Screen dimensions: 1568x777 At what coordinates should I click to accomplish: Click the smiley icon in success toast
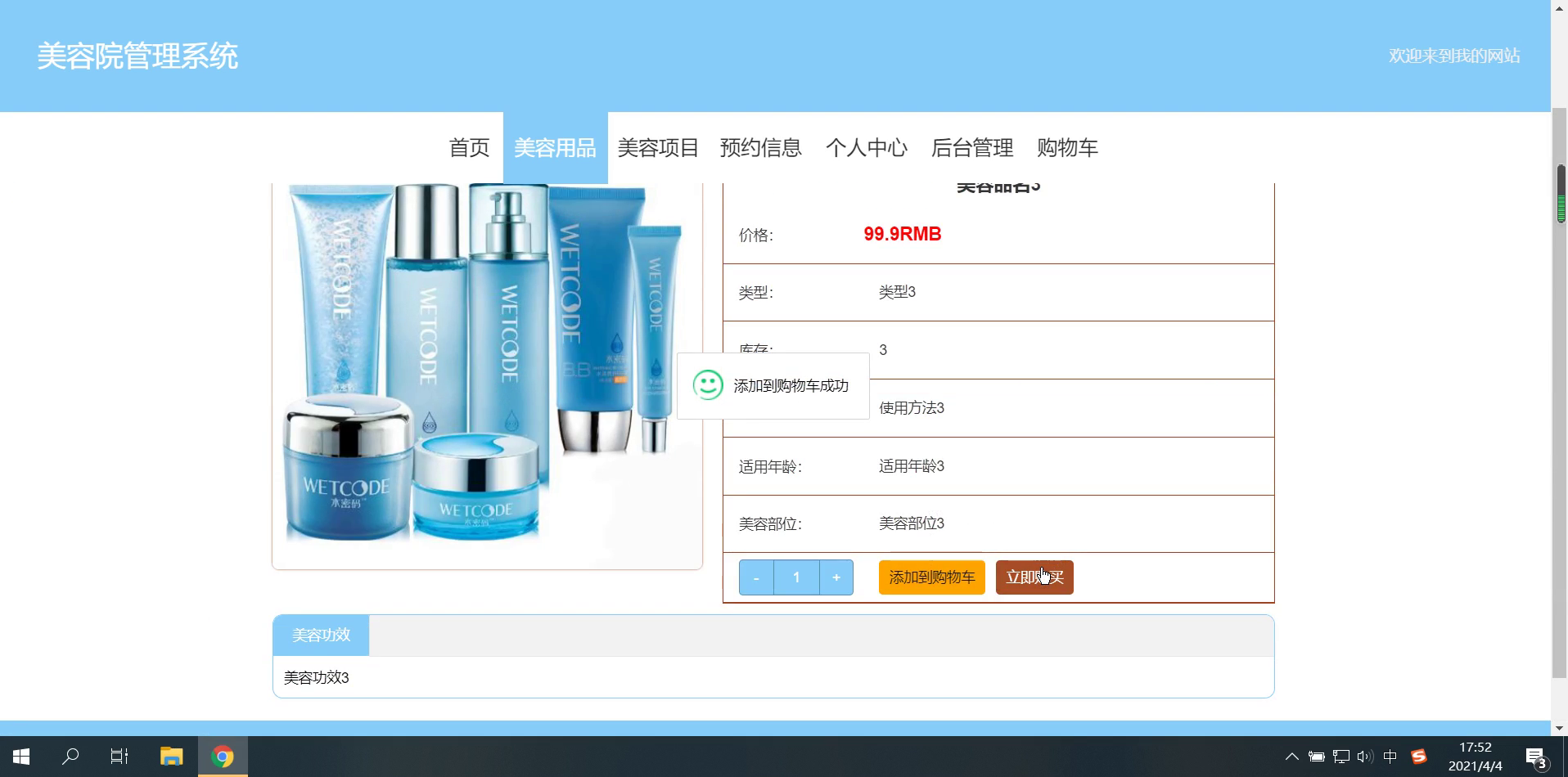click(708, 385)
